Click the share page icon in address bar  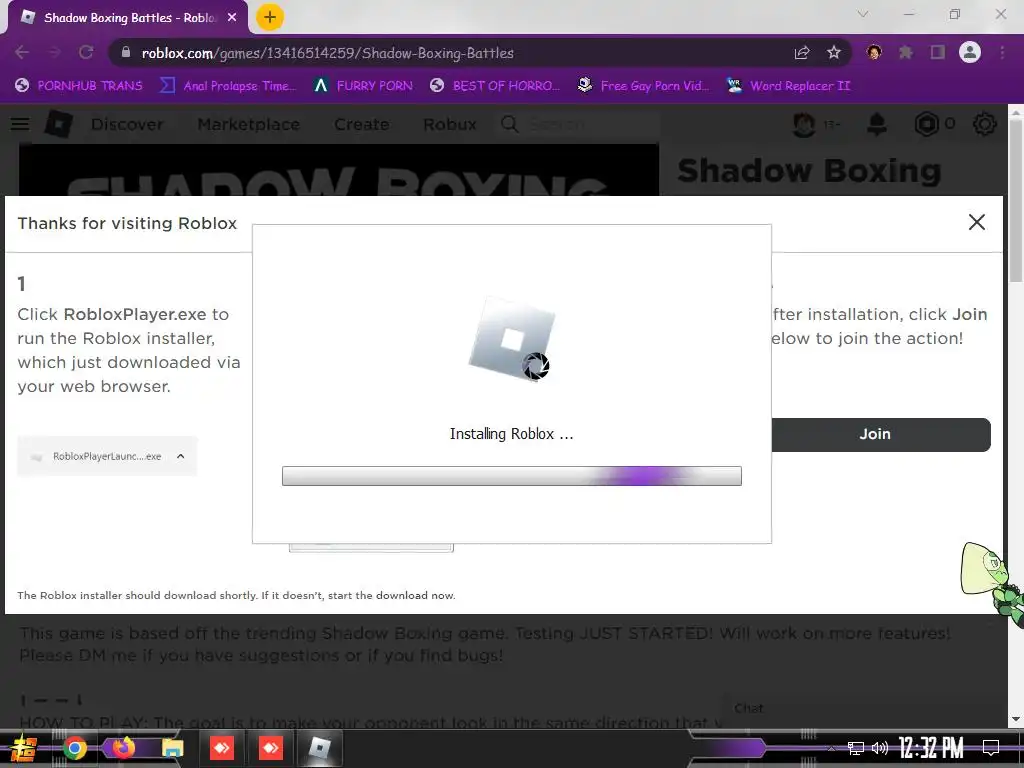click(x=801, y=52)
